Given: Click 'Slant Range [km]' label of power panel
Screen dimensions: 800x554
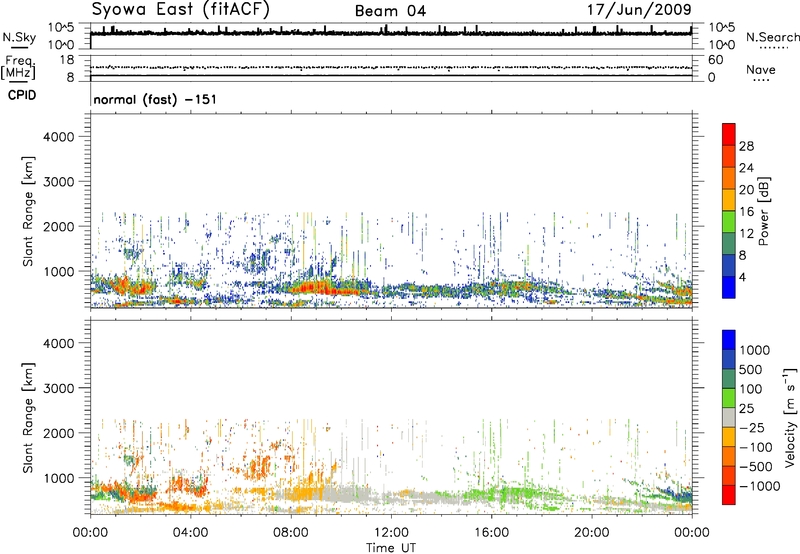Looking at the screenshot, I should (28, 211).
